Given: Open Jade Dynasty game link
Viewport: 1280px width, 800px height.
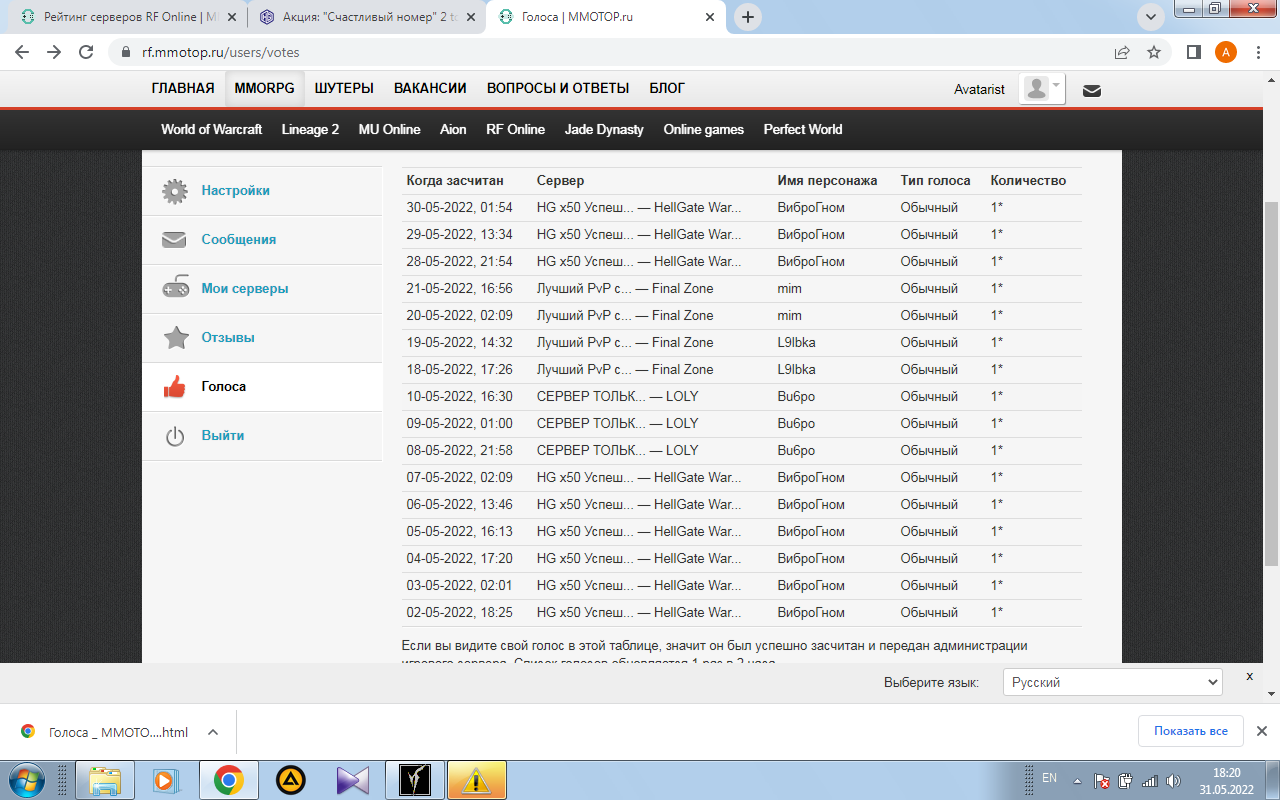Looking at the screenshot, I should pos(604,129).
